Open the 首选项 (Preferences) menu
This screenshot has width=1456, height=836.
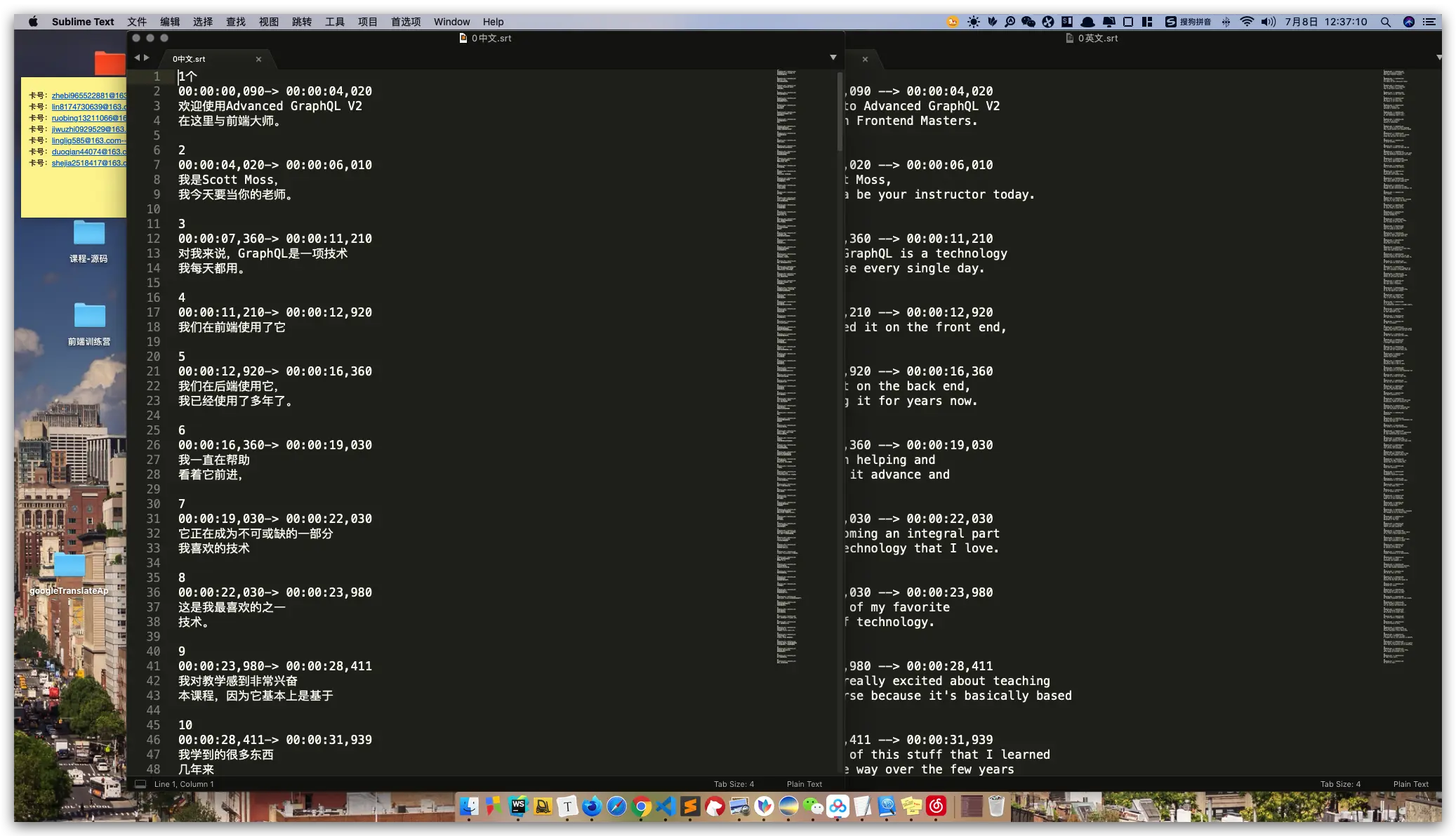[406, 22]
